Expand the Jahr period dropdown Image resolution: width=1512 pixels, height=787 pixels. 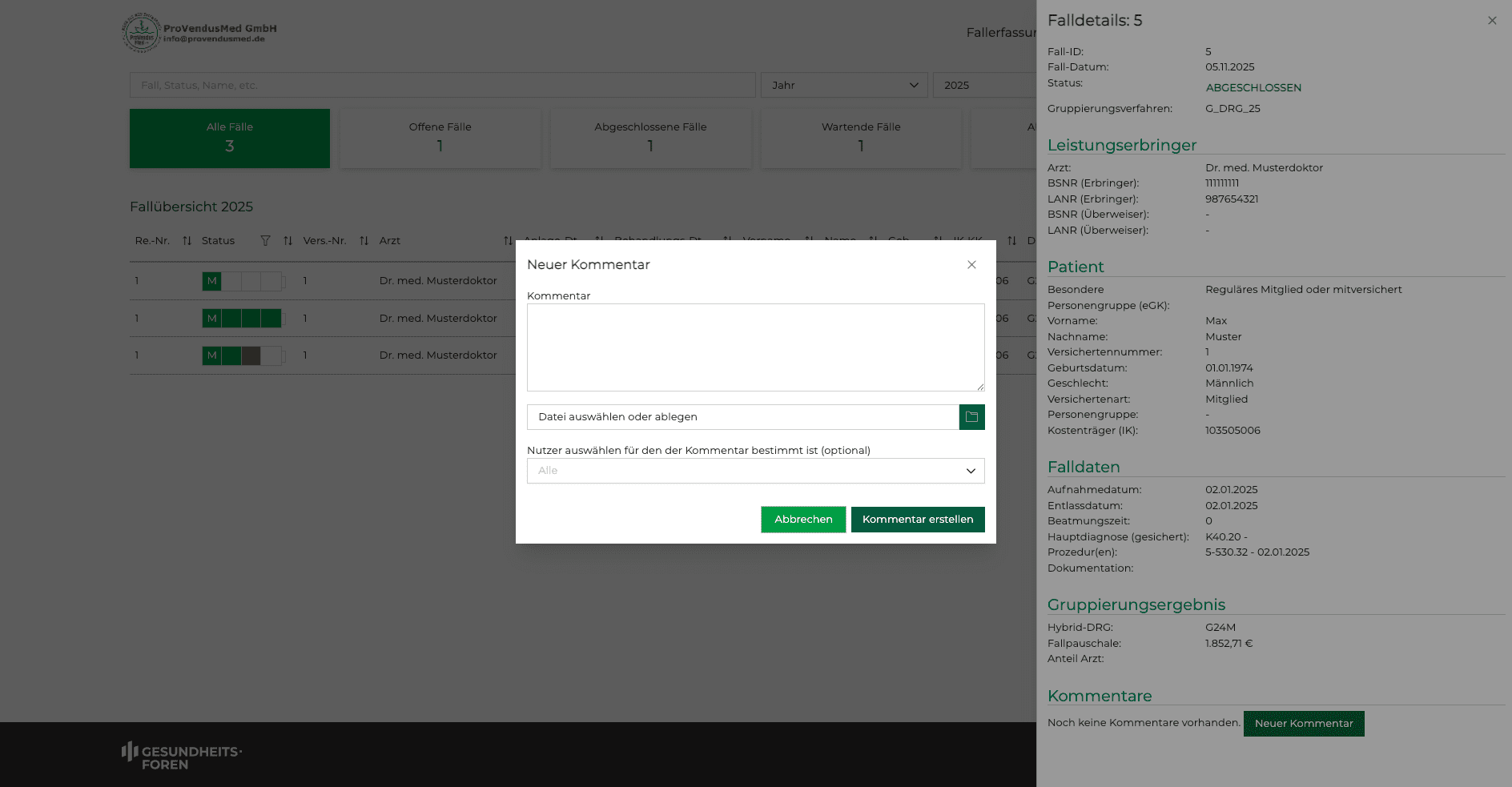point(843,86)
